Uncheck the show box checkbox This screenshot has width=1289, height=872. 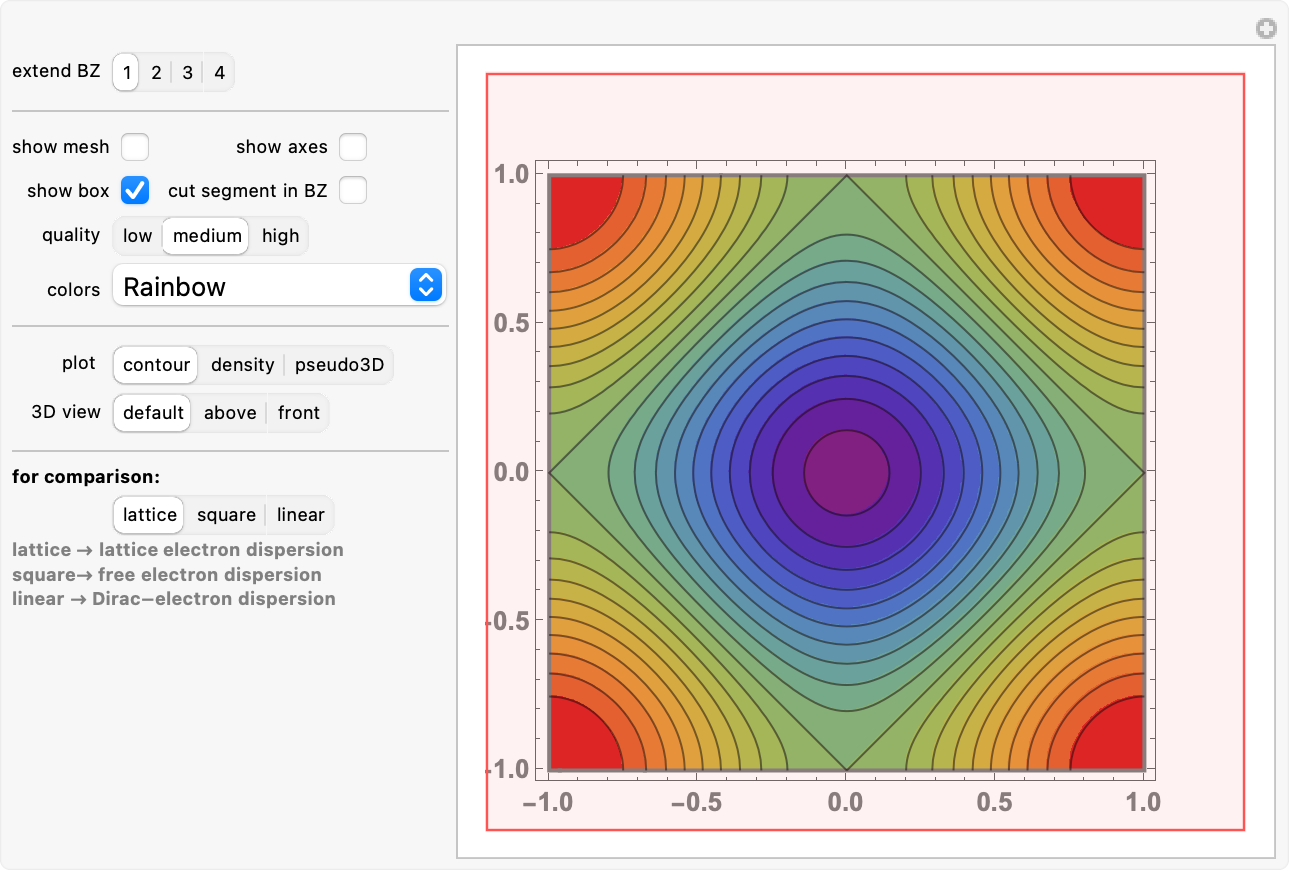[135, 190]
